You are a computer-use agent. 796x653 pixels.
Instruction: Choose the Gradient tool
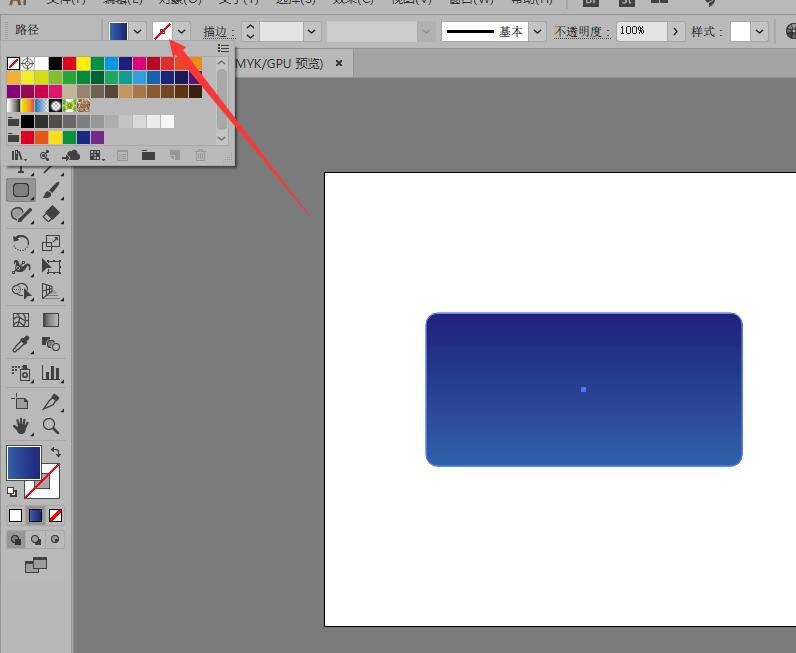[51, 320]
